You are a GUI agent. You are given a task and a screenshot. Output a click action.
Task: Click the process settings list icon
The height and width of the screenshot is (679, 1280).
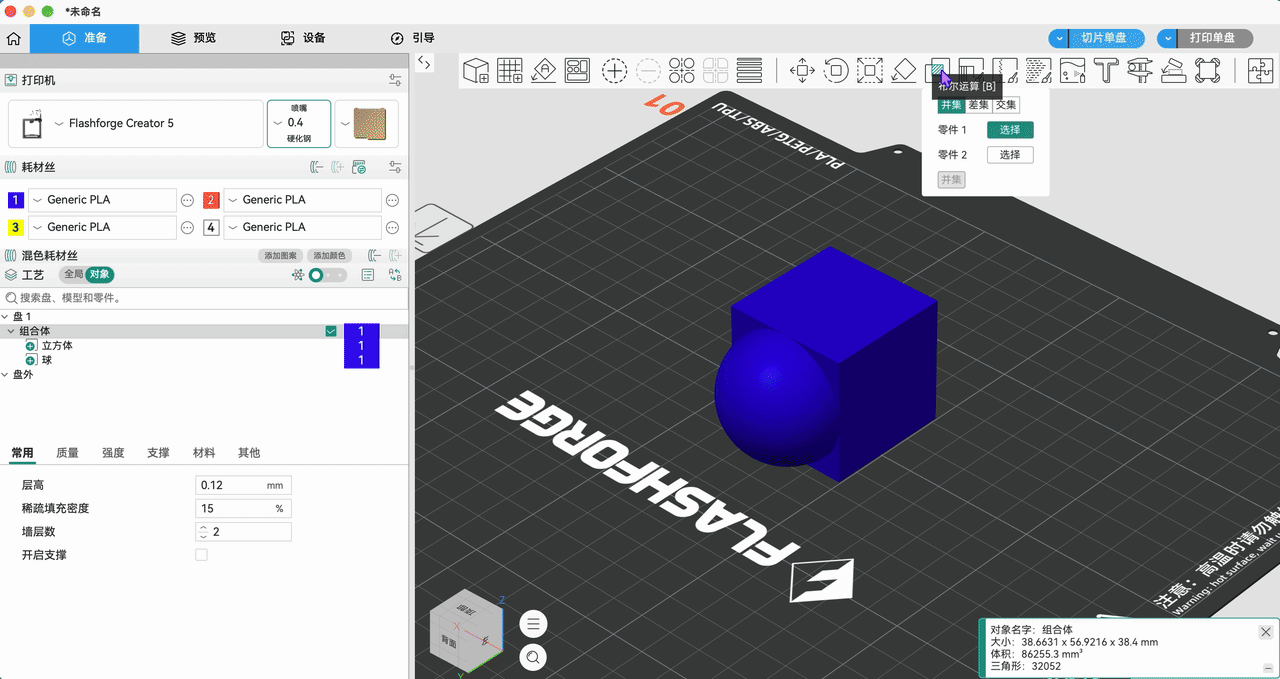coord(367,275)
